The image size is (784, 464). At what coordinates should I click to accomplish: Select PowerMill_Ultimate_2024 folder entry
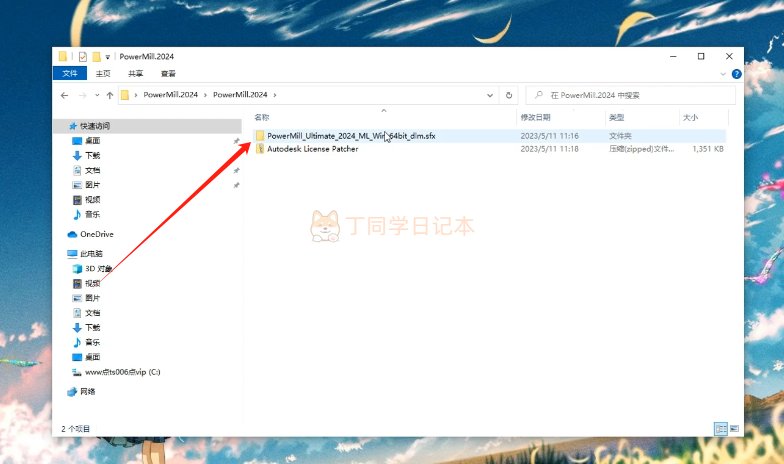[x=351, y=136]
